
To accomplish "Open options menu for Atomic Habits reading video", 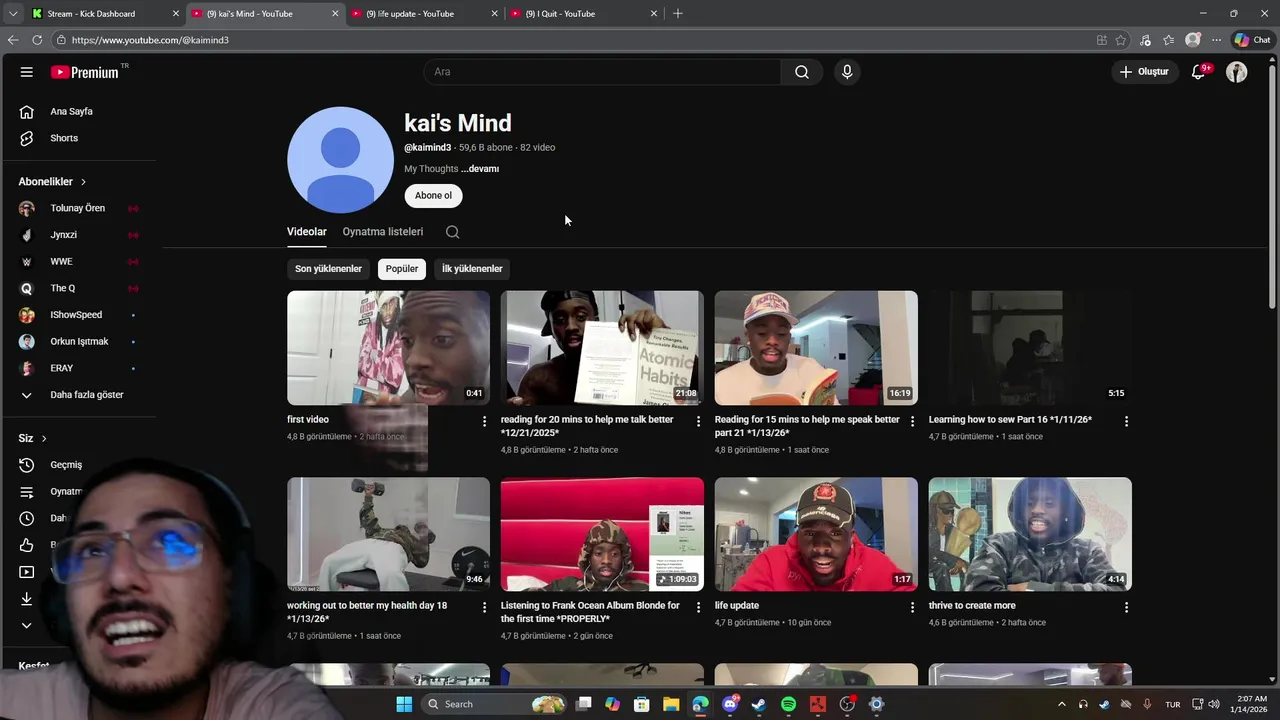I will (698, 421).
